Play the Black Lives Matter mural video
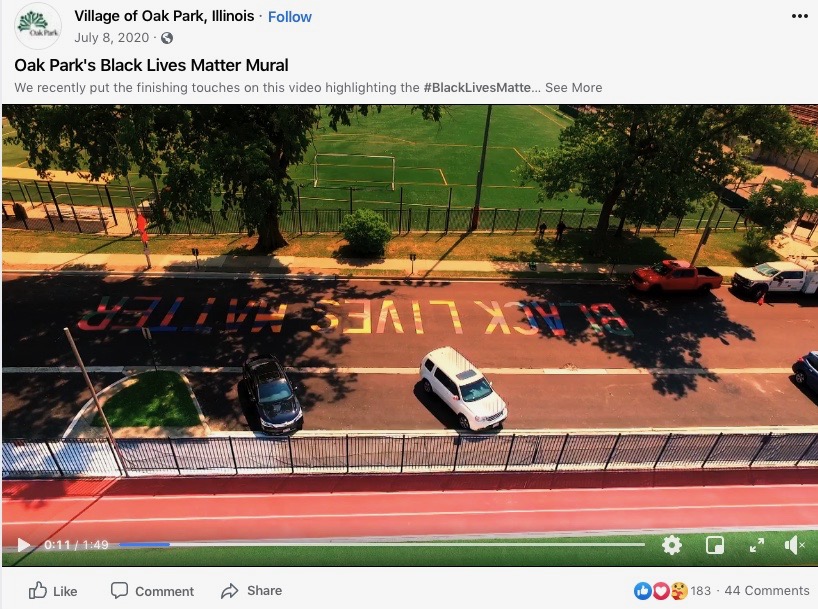Viewport: 818px width, 609px height. [x=23, y=545]
